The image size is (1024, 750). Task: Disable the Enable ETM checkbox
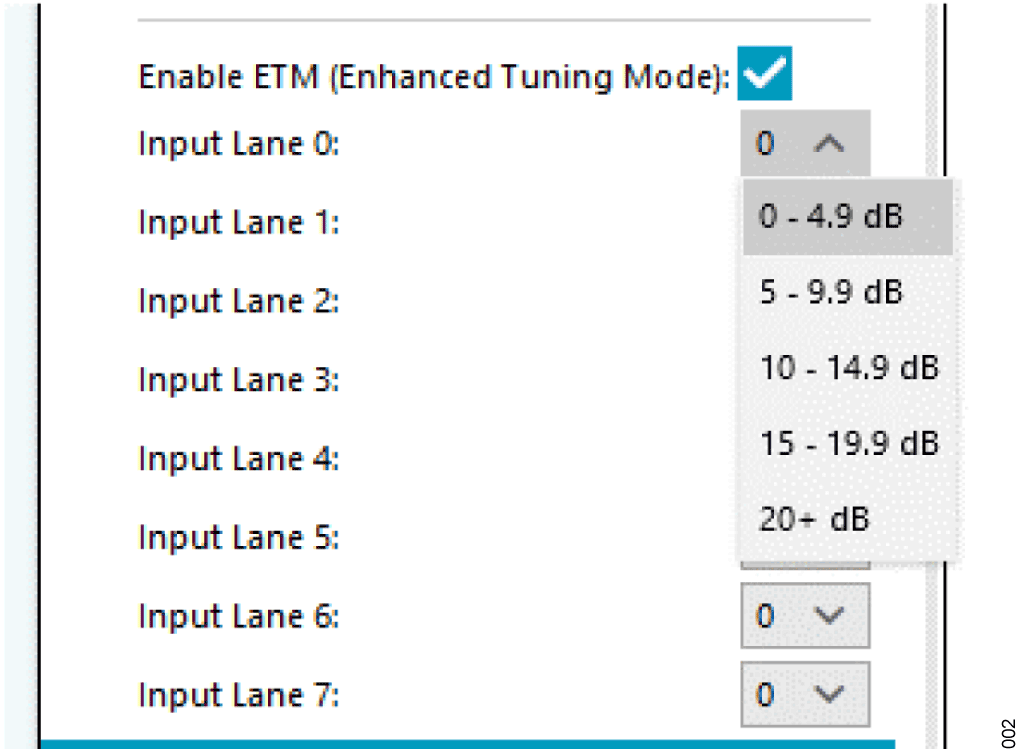coord(765,76)
